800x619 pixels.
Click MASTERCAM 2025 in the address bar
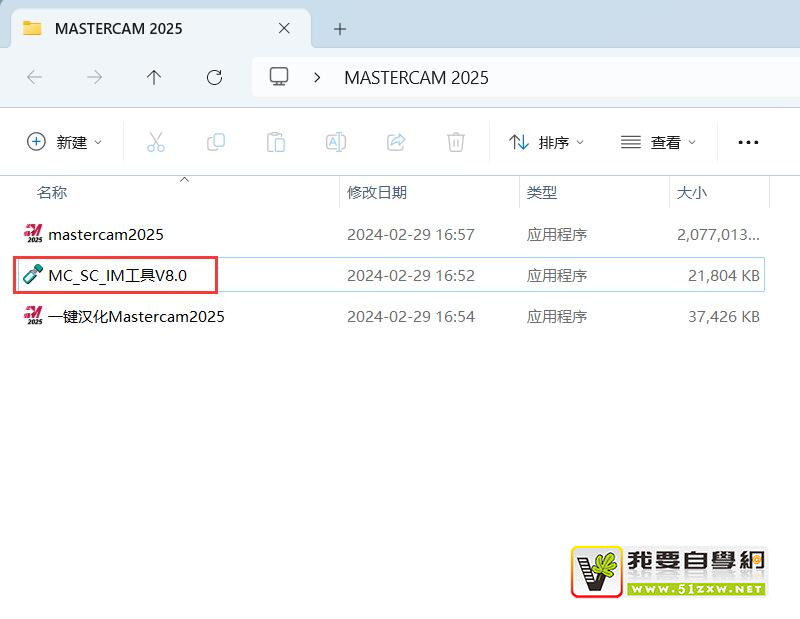click(x=416, y=77)
